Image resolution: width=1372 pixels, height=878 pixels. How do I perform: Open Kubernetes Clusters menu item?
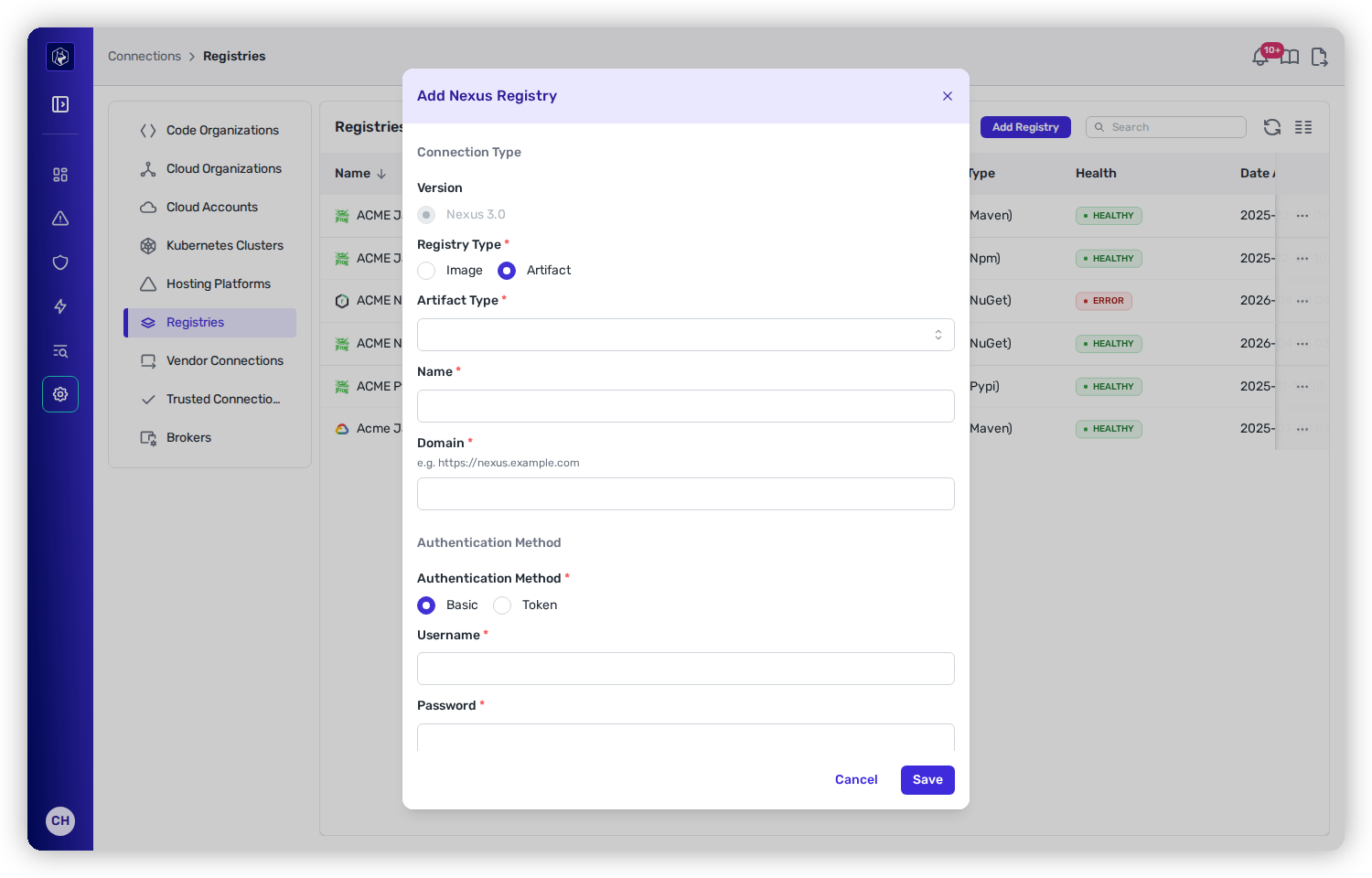[x=209, y=246]
